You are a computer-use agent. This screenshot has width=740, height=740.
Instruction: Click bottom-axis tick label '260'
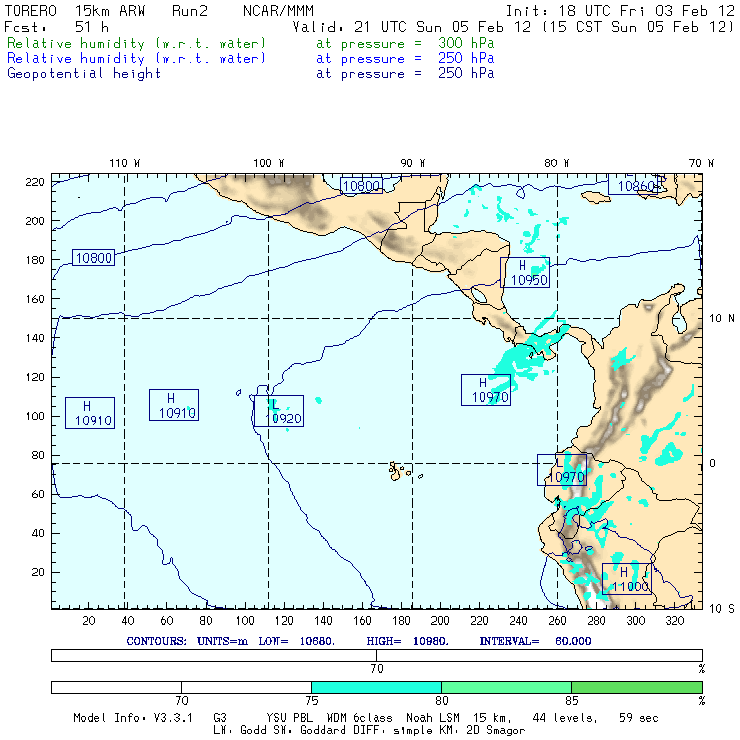[557, 621]
